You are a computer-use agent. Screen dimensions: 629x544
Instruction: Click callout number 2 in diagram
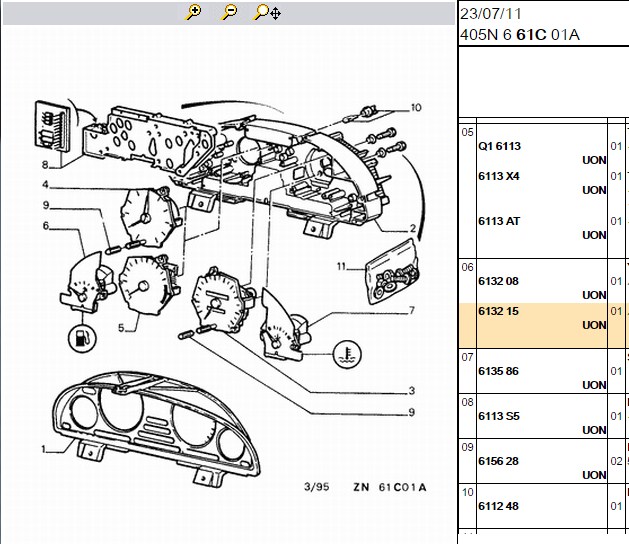(x=413, y=228)
